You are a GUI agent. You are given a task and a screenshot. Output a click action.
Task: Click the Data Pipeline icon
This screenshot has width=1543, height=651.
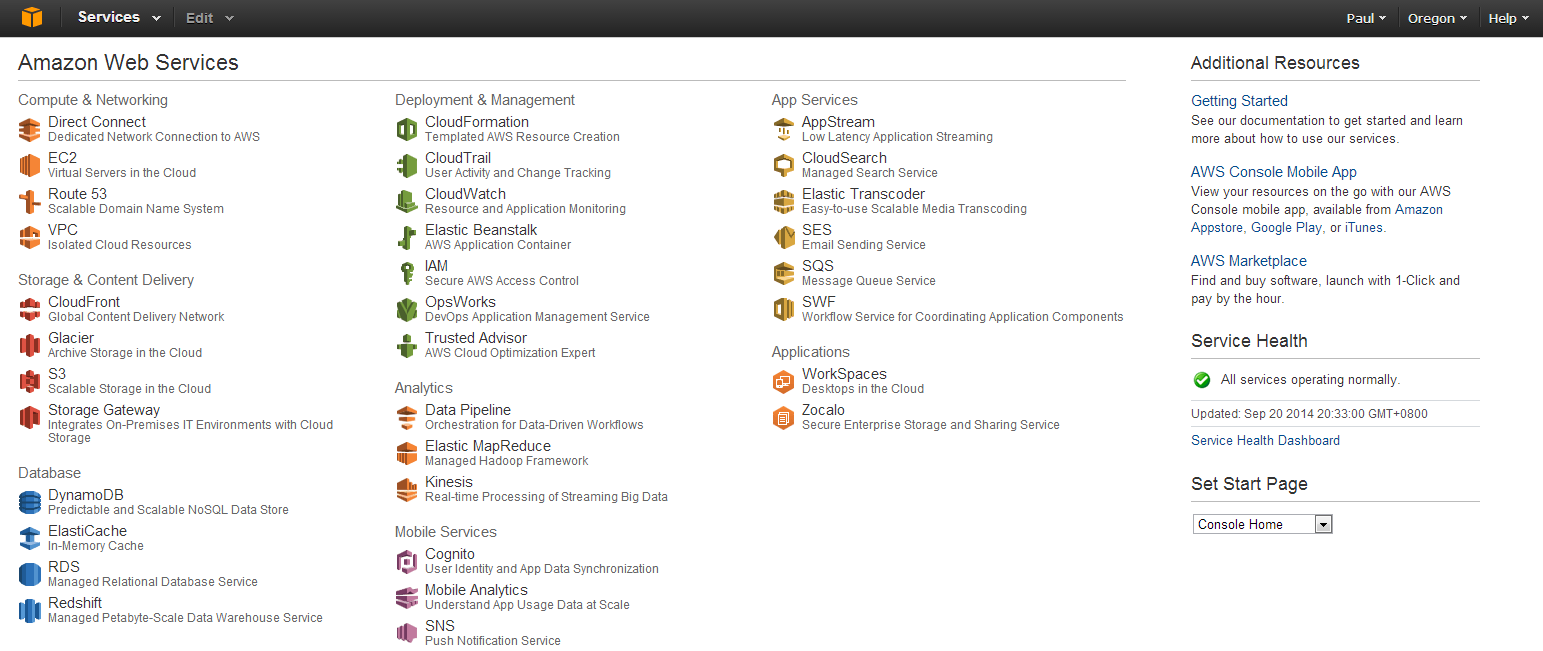(x=407, y=418)
